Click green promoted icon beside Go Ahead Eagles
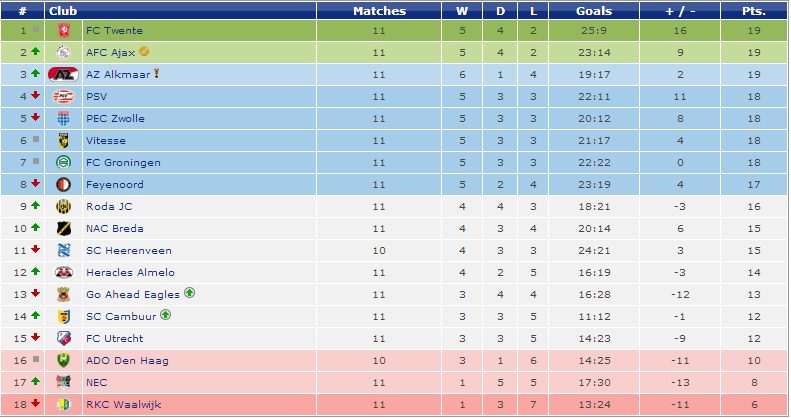This screenshot has height=418, width=791. (x=189, y=294)
